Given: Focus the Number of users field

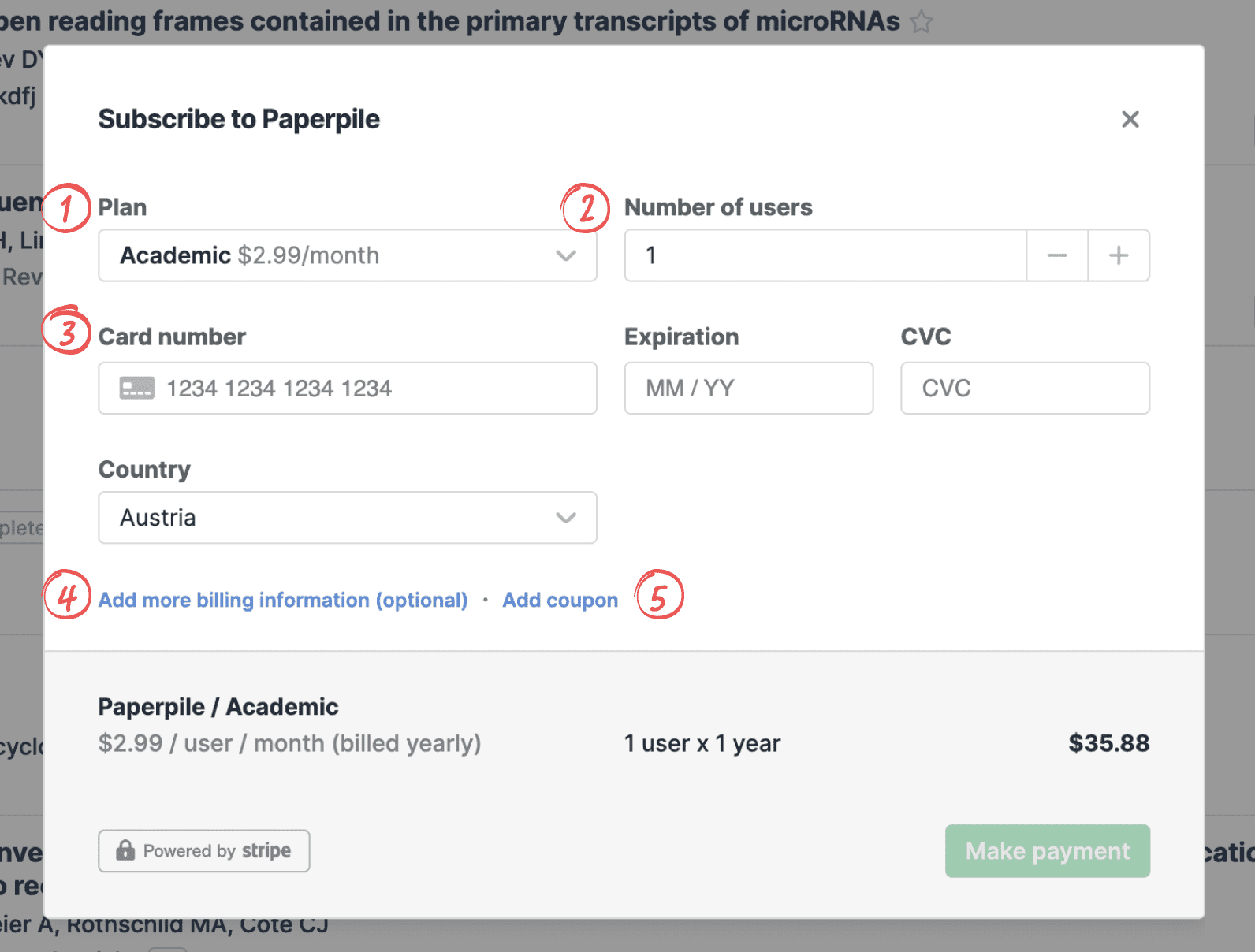Looking at the screenshot, I should (x=825, y=255).
